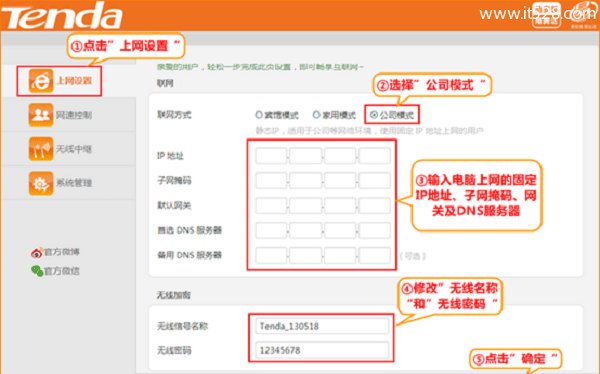
Task: Click the 子网掩码 label
Action: pyautogui.click(x=174, y=180)
